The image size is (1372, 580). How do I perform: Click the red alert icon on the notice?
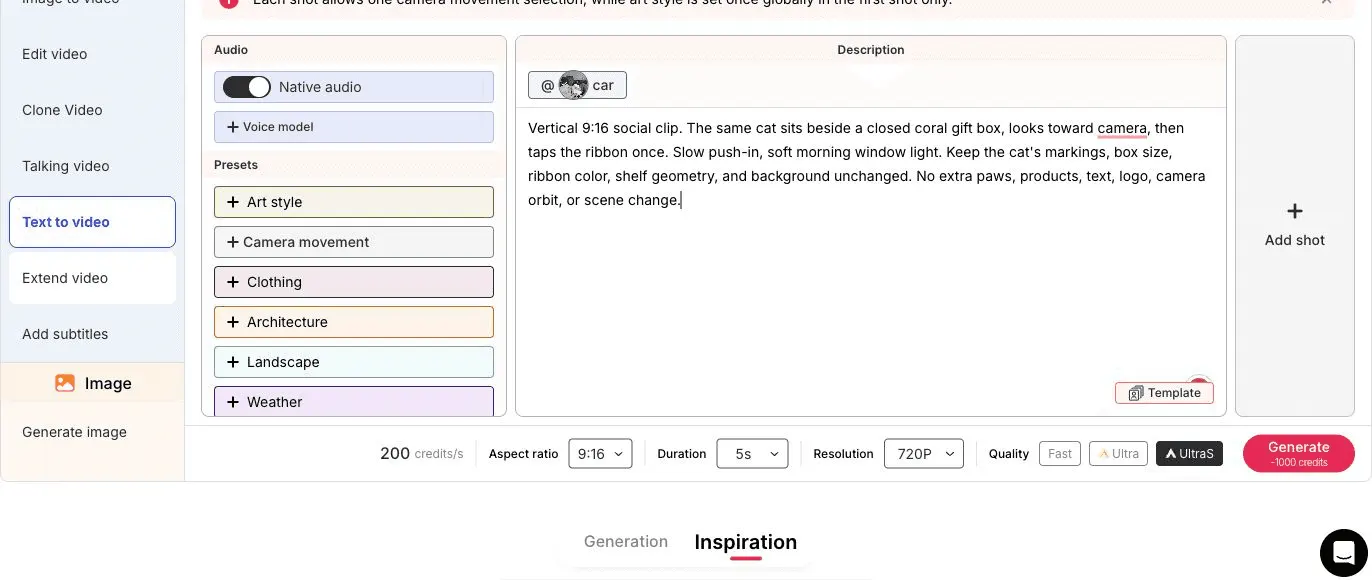click(229, 3)
